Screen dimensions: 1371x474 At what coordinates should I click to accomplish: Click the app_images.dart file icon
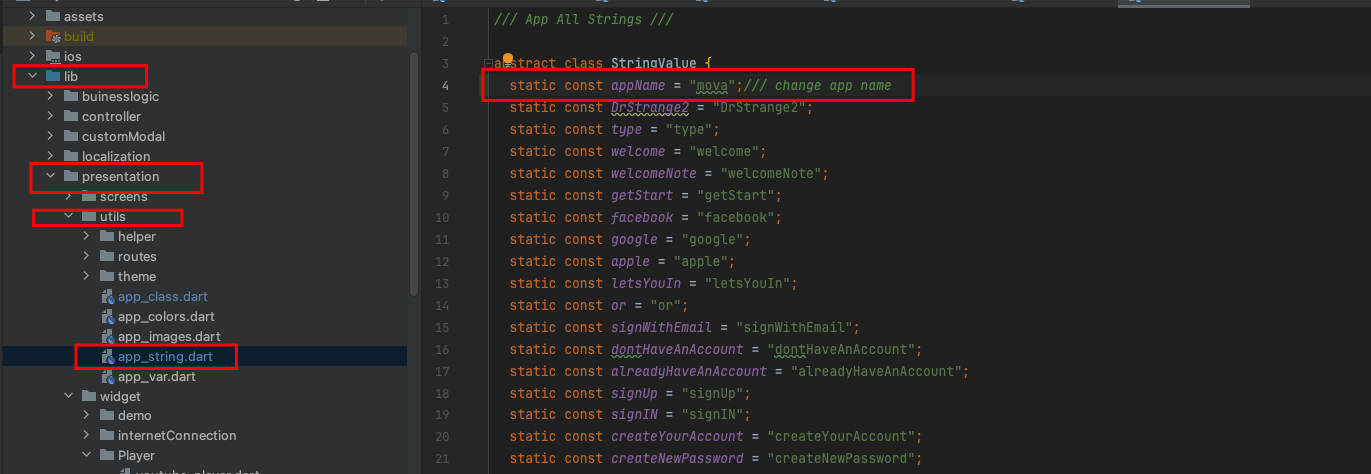click(x=108, y=337)
